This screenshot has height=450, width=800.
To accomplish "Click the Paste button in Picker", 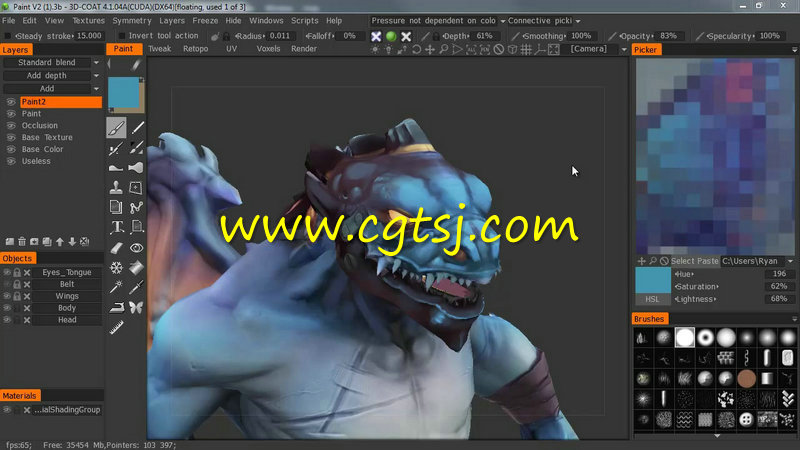I will [x=707, y=261].
